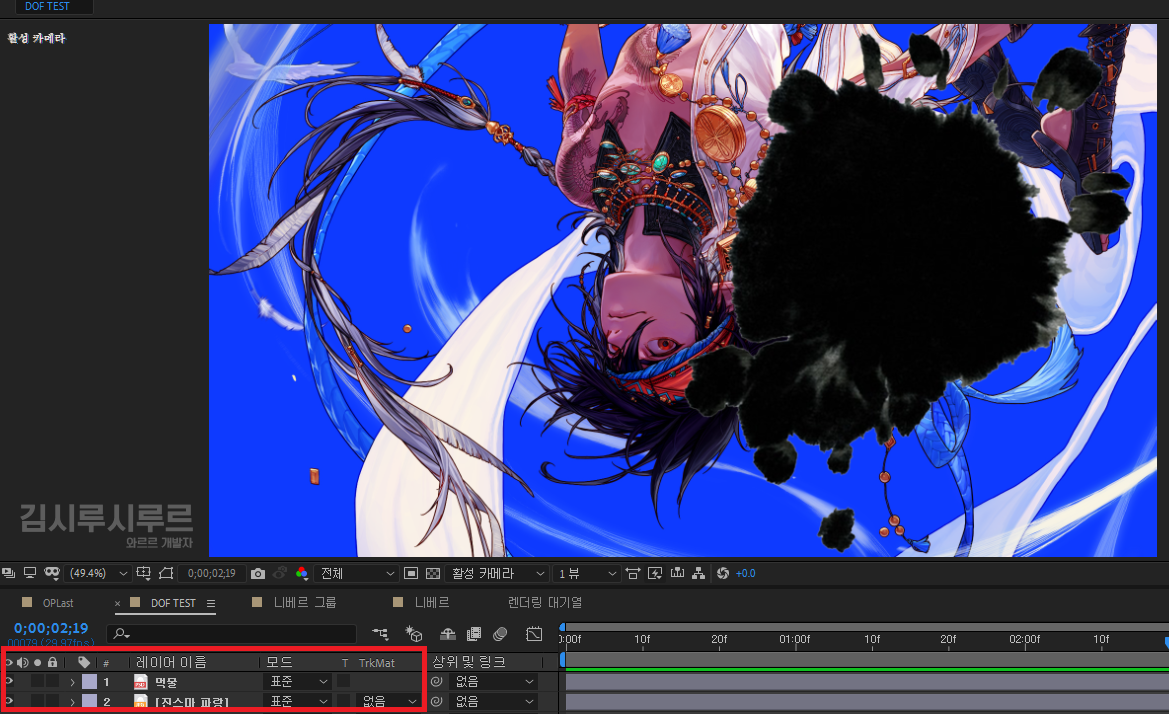
Task: Open the parent 없음 dropdown for layer 2
Action: [x=493, y=701]
